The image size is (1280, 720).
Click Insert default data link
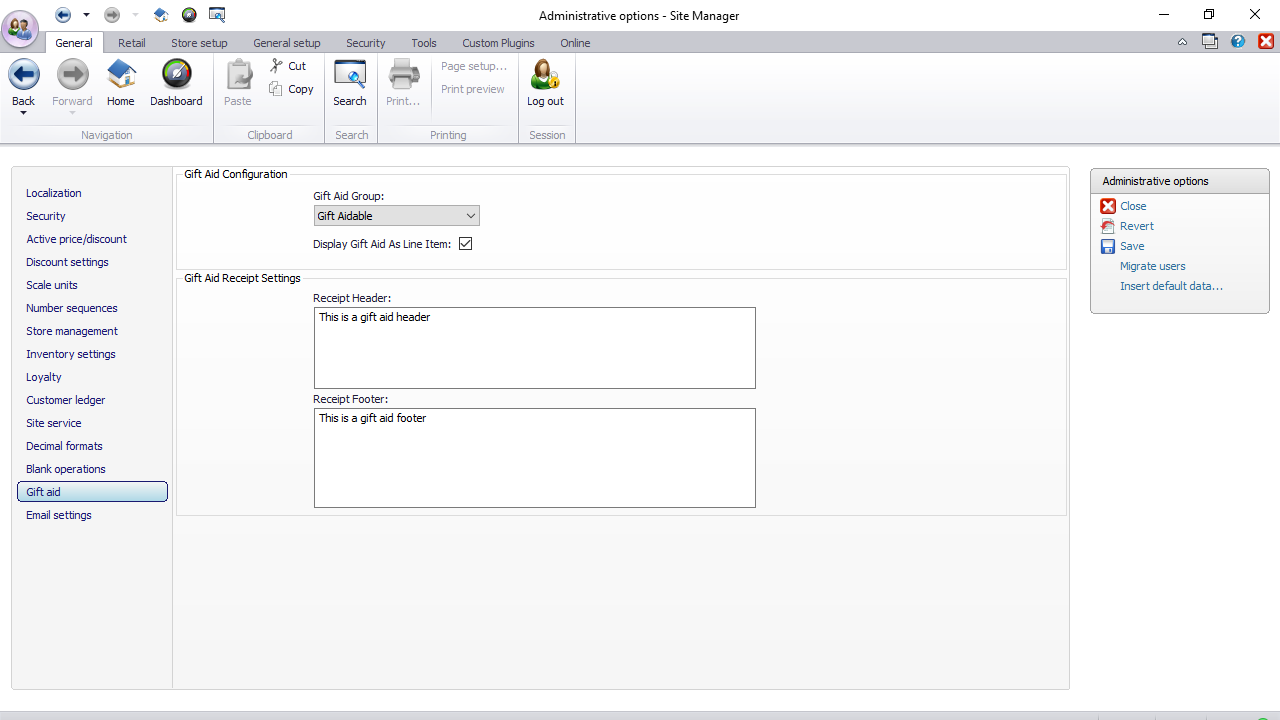(1171, 286)
